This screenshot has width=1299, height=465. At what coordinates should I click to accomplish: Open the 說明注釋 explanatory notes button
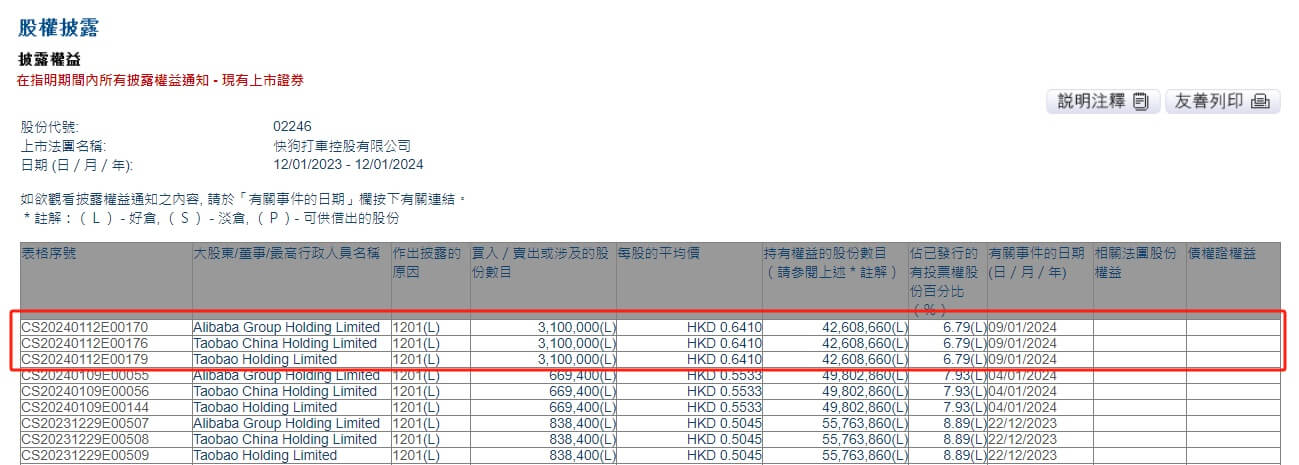coord(1103,101)
